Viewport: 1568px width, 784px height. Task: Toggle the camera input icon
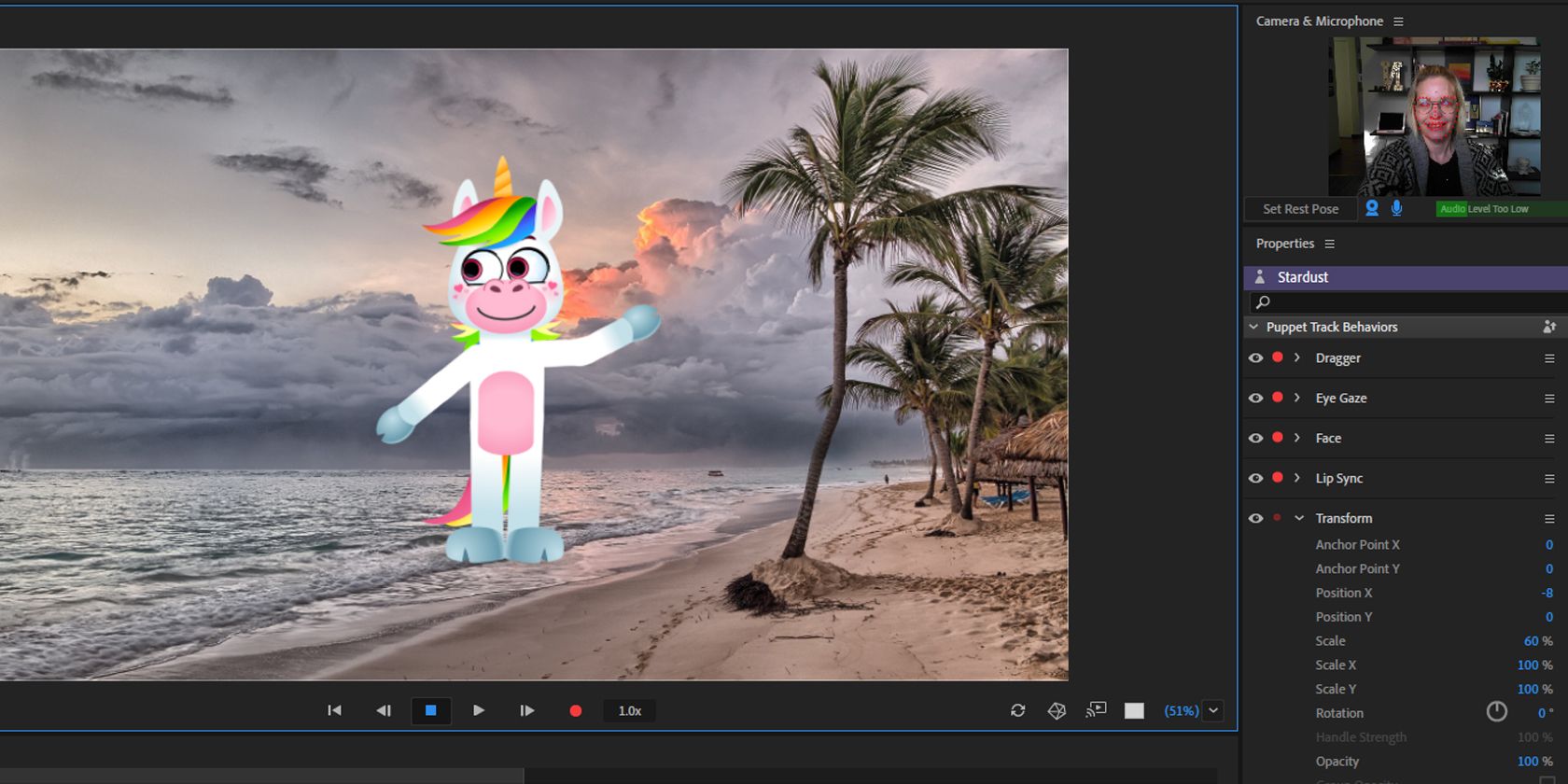(1372, 208)
